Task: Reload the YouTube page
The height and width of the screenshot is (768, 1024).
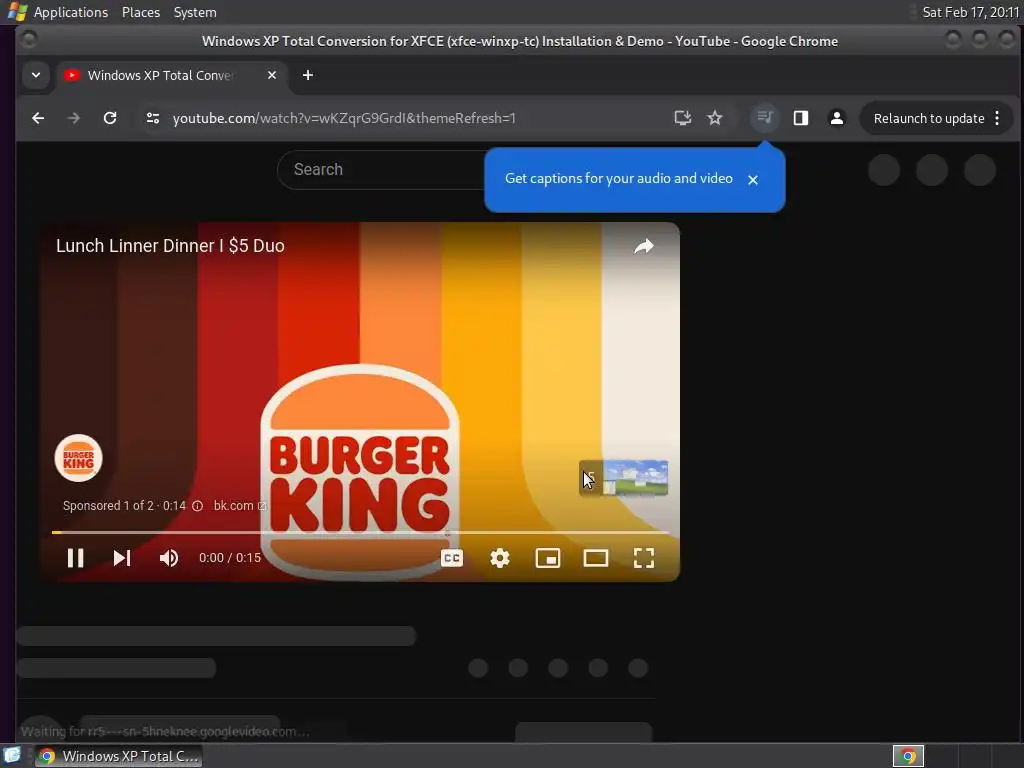Action: point(110,118)
